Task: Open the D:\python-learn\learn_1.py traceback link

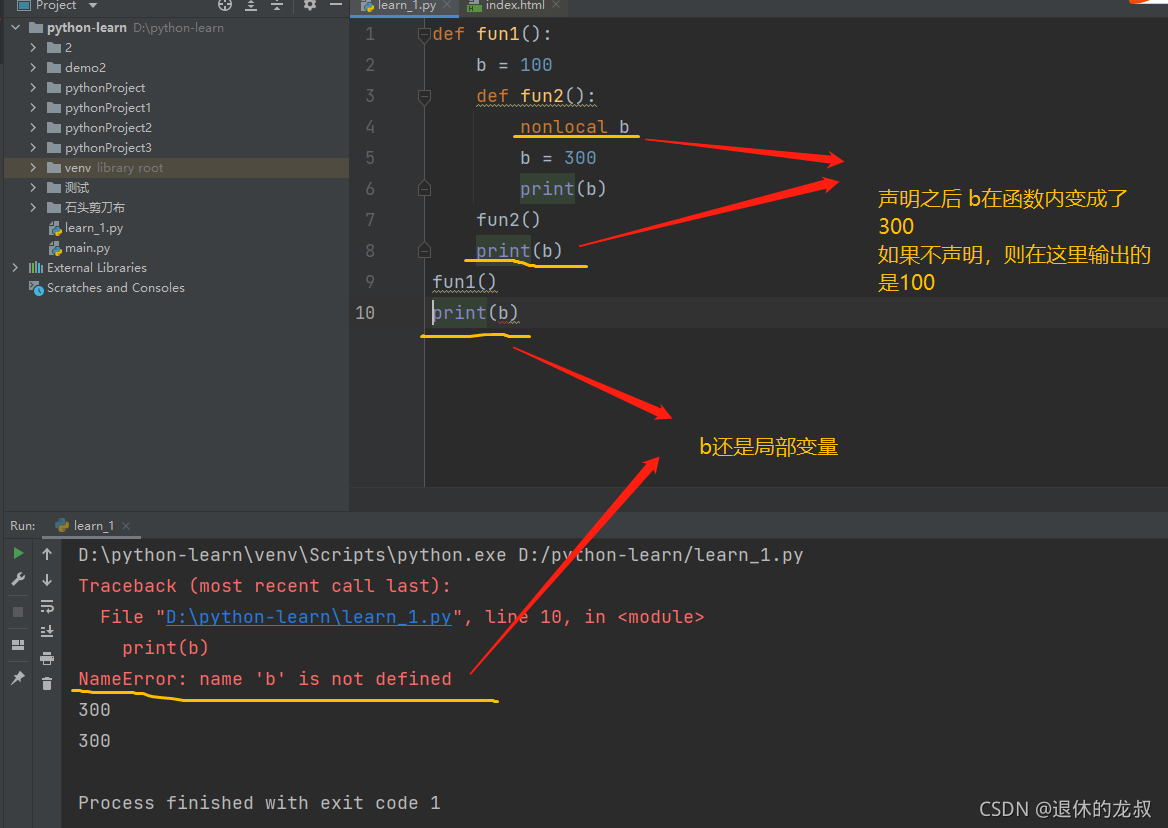Action: point(308,617)
